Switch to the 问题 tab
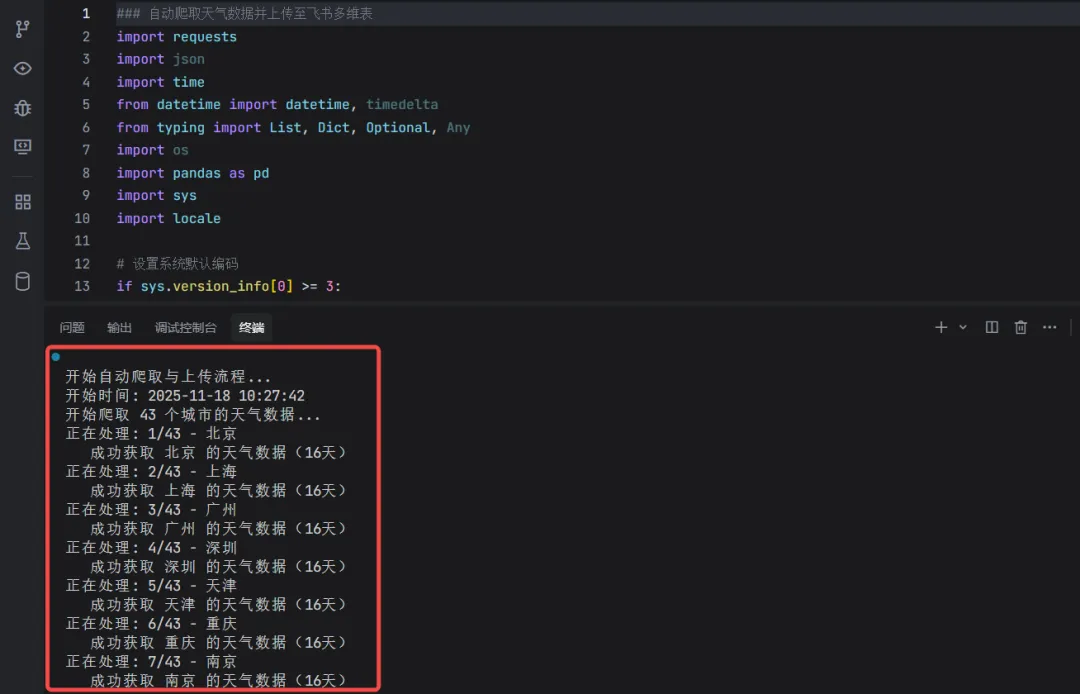 click(71, 327)
